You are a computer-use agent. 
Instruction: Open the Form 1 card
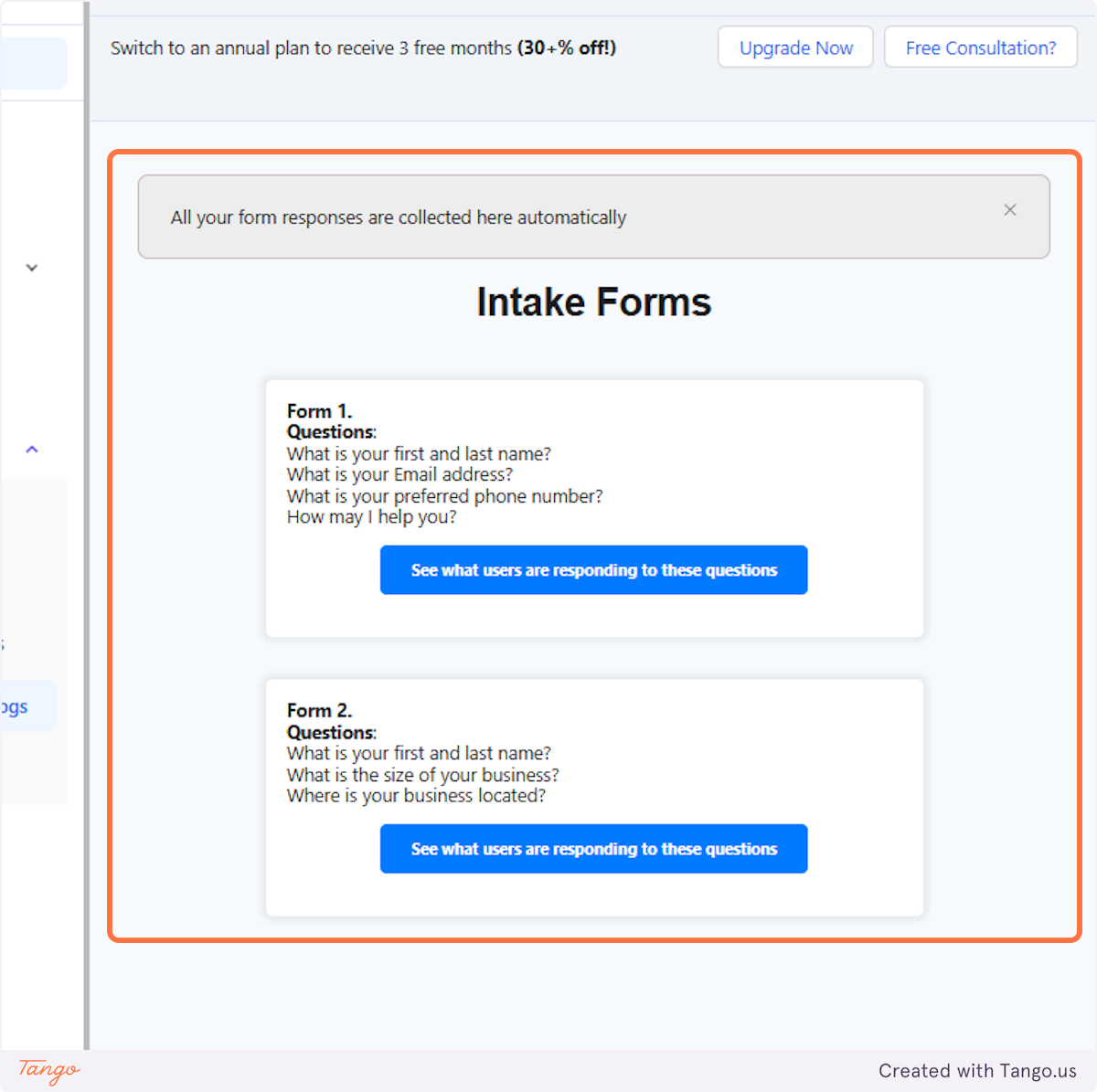click(593, 508)
